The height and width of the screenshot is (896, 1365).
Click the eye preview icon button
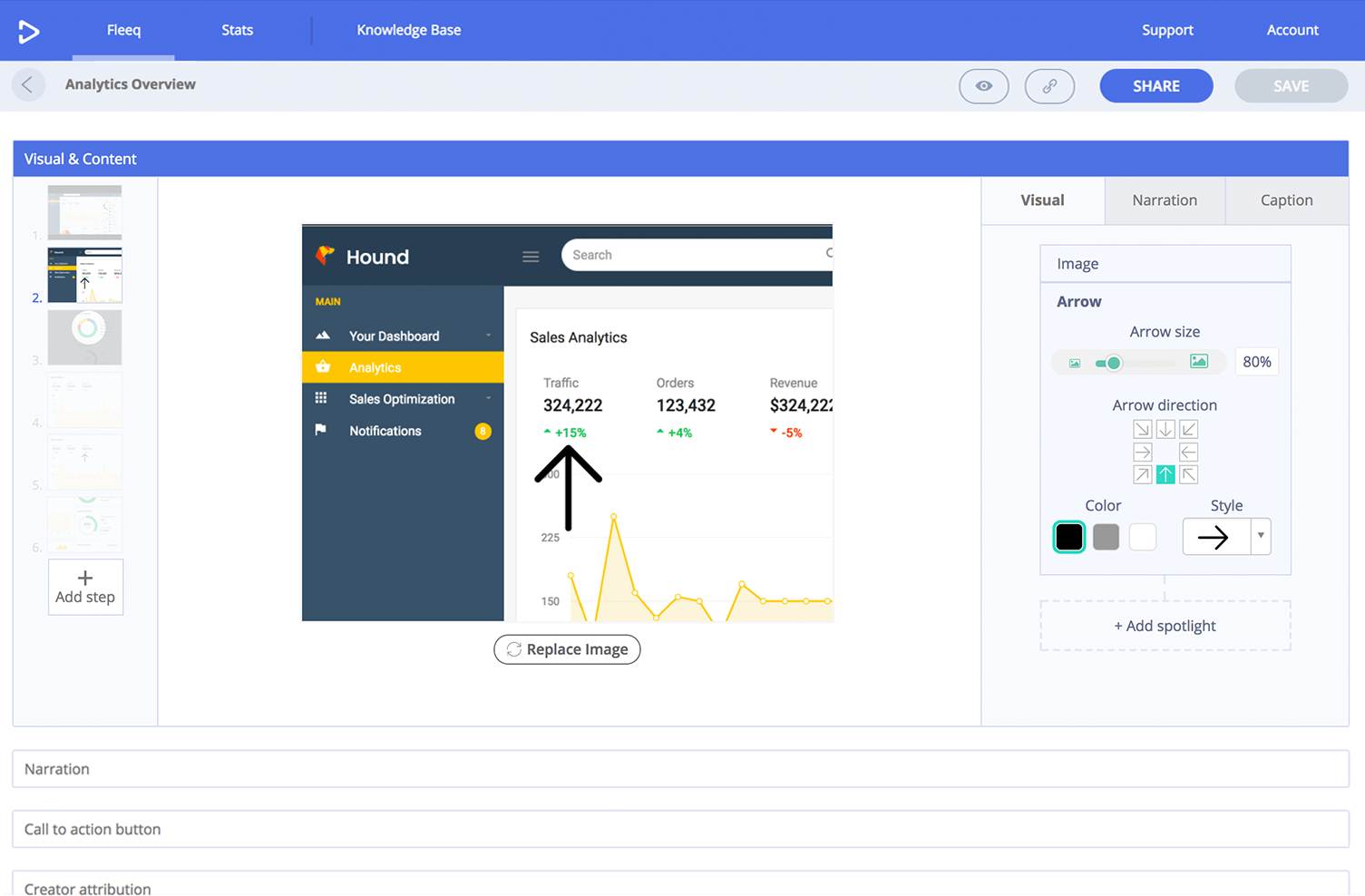coord(983,86)
